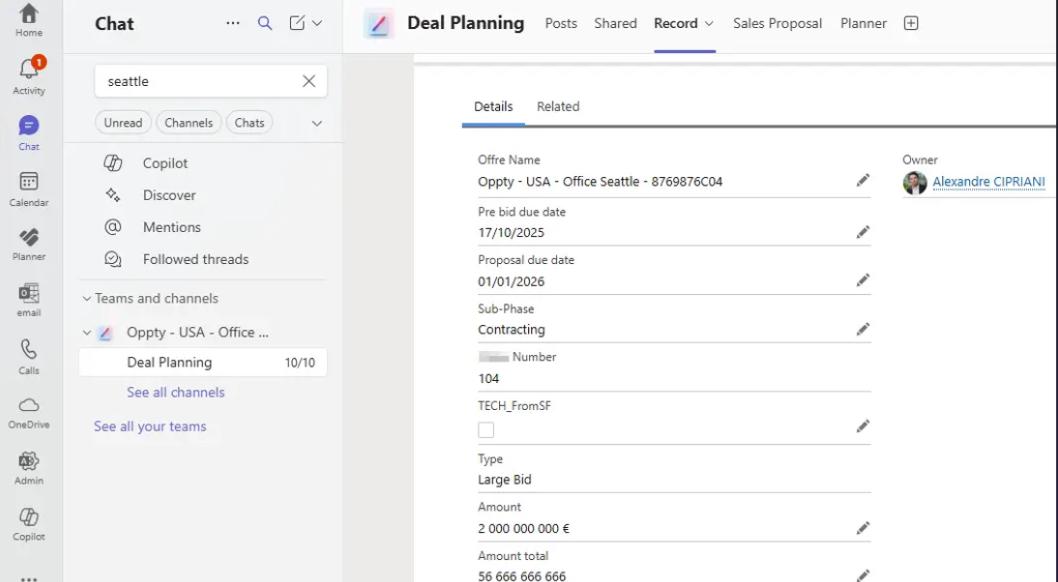Open Calendar from the left rail
Viewport: 1058px width, 582px height.
click(x=29, y=188)
